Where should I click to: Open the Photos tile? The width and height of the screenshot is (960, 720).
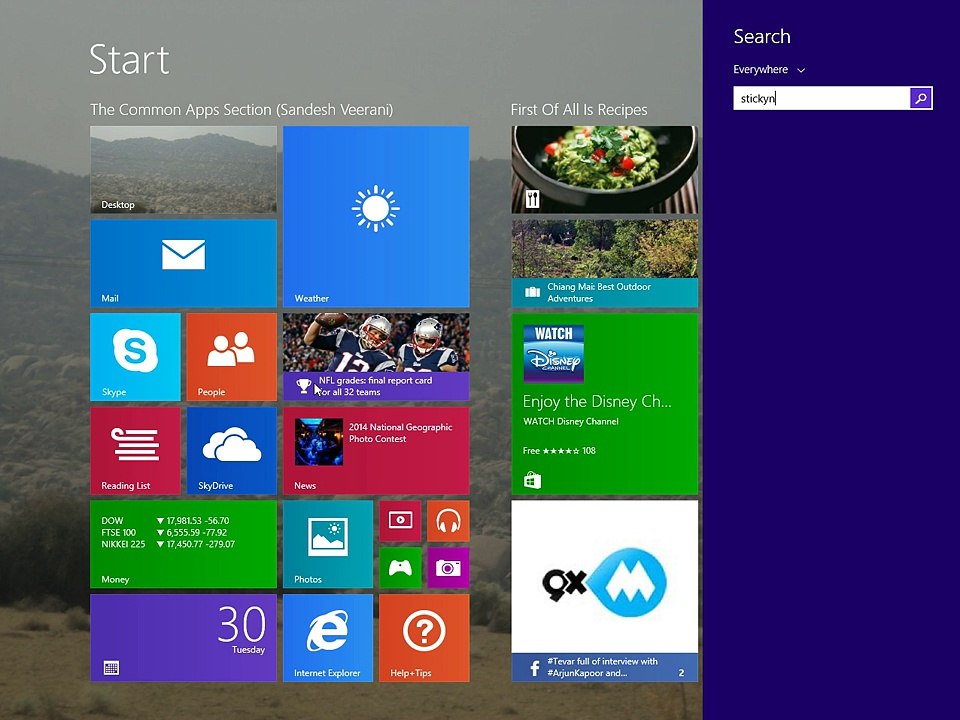(x=328, y=544)
